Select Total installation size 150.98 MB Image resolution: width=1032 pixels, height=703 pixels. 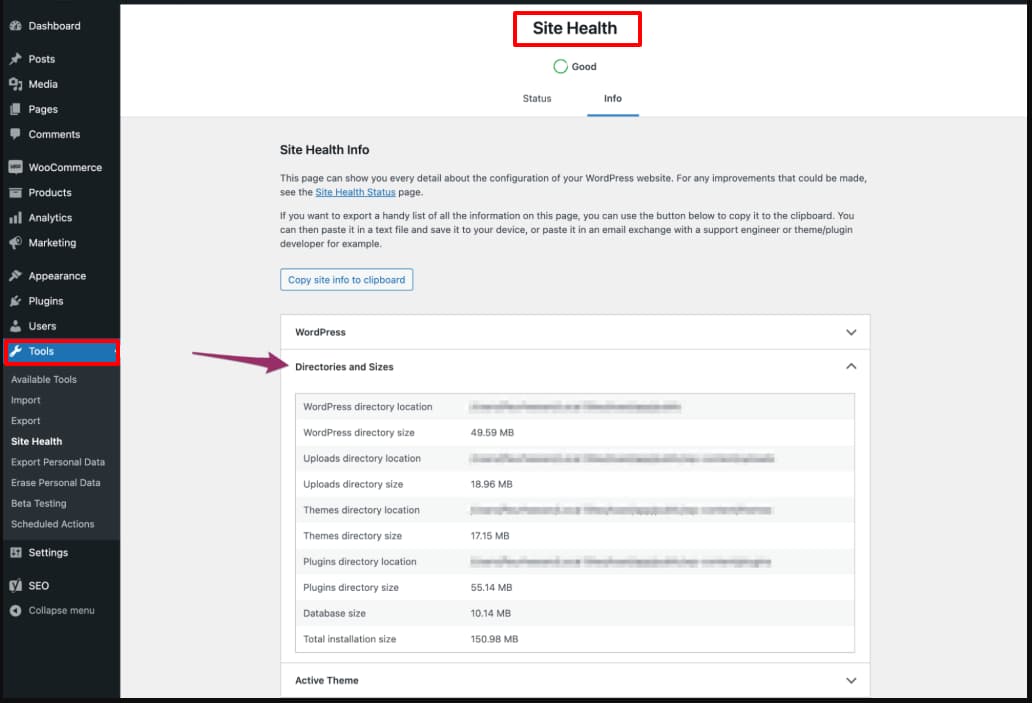494,639
